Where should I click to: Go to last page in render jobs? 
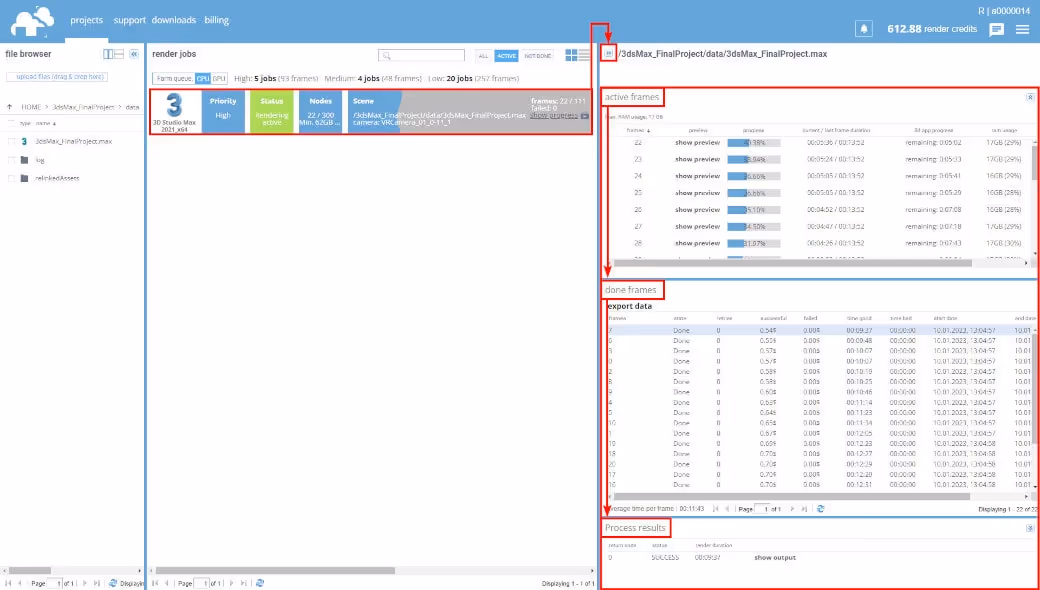click(243, 583)
